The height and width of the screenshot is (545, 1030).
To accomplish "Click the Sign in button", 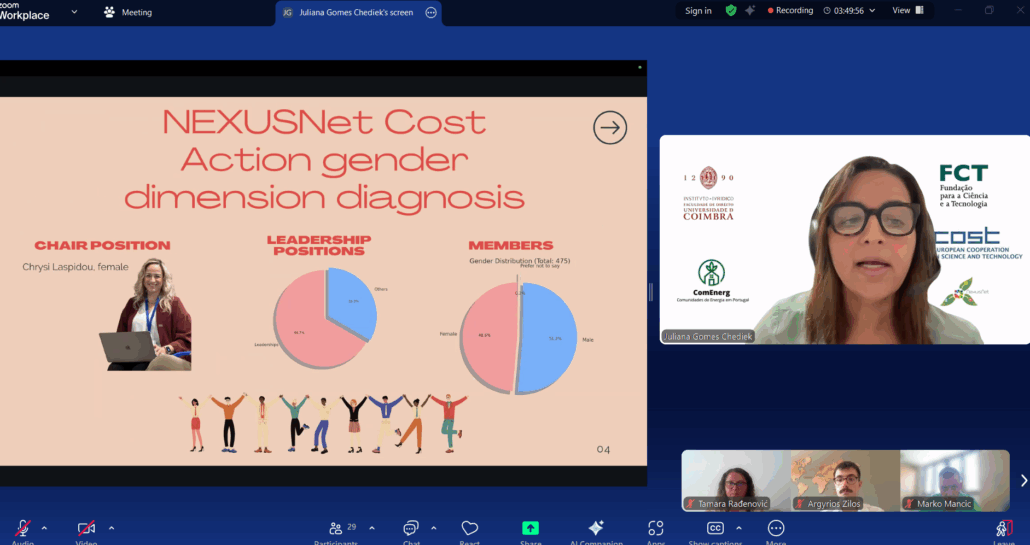I will click(x=698, y=11).
